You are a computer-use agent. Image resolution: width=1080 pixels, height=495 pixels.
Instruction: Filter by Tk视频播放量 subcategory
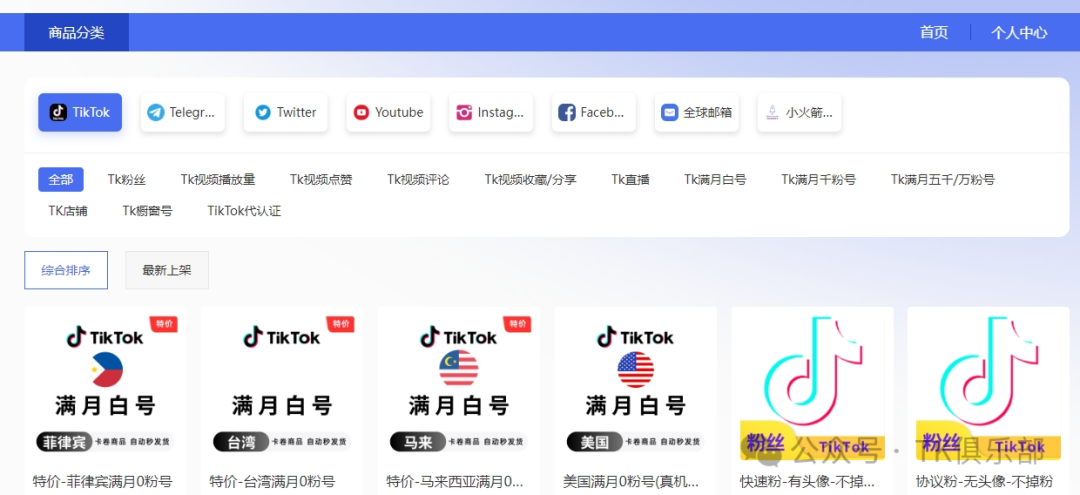pyautogui.click(x=218, y=180)
